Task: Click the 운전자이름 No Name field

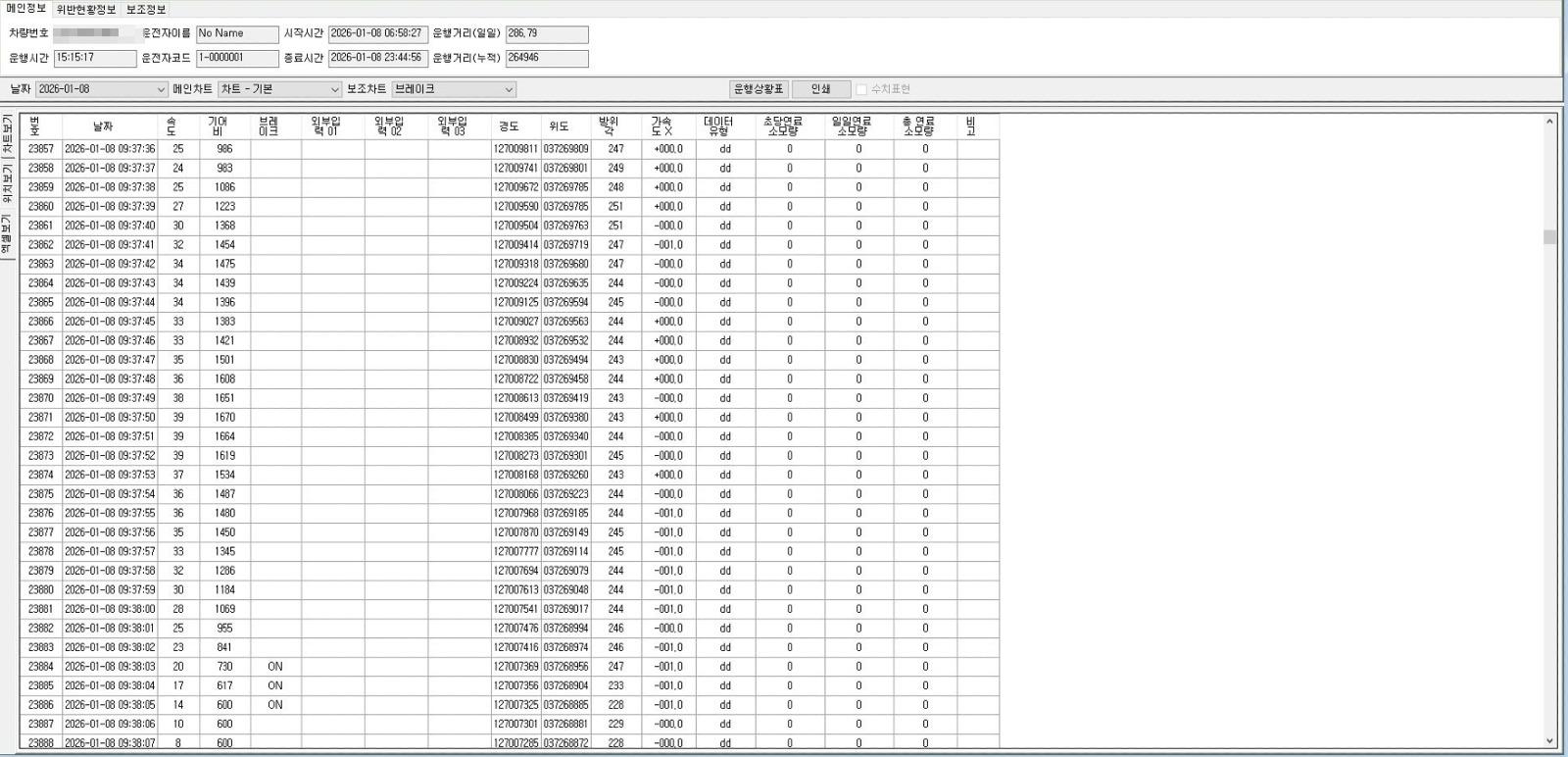Action: (x=237, y=34)
